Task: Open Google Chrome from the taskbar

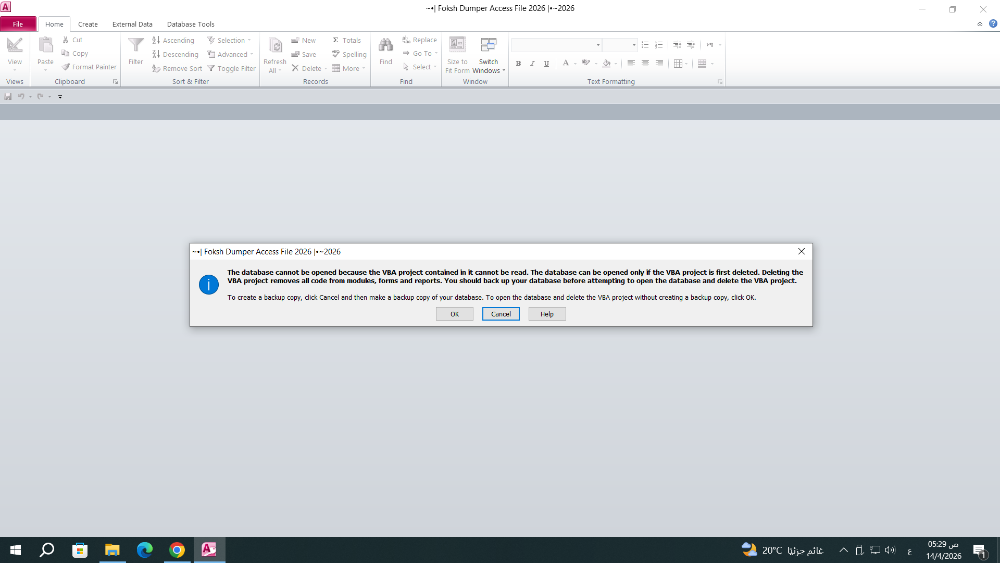Action: [x=177, y=550]
